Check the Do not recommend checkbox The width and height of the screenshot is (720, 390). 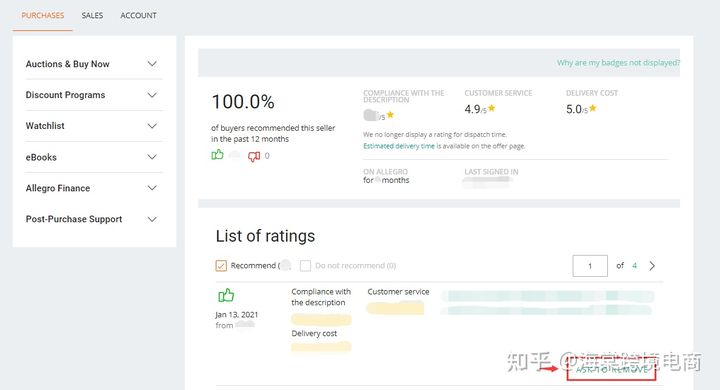click(305, 266)
